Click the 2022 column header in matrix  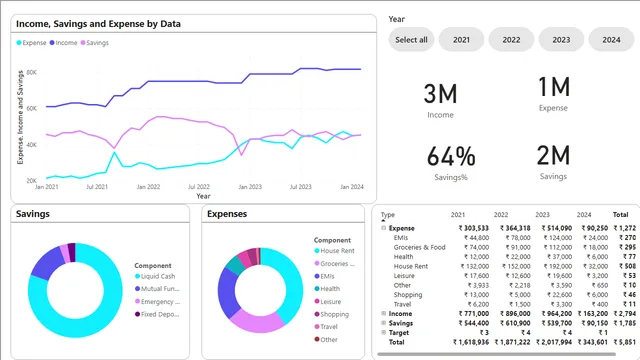coord(501,215)
